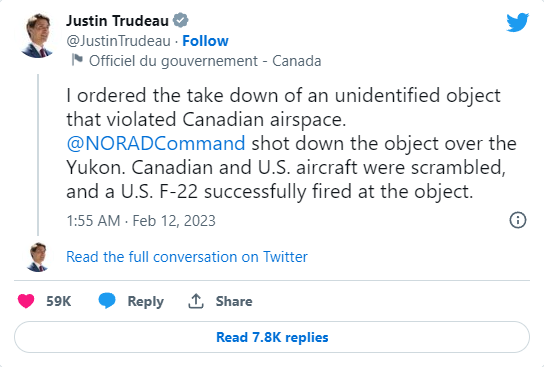Click the blue reply speech bubble icon
The width and height of the screenshot is (544, 367).
(x=107, y=300)
